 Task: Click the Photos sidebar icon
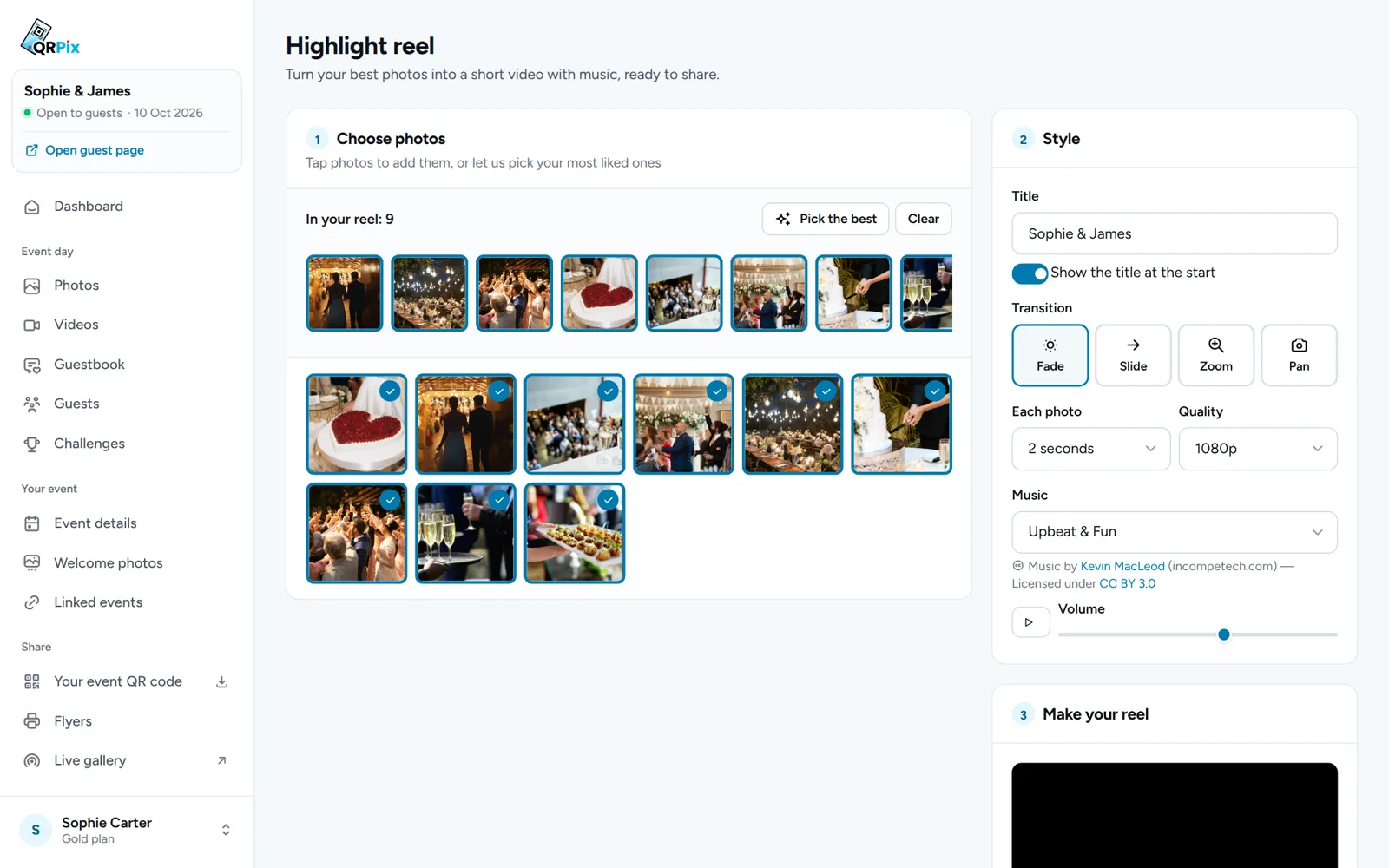32,286
